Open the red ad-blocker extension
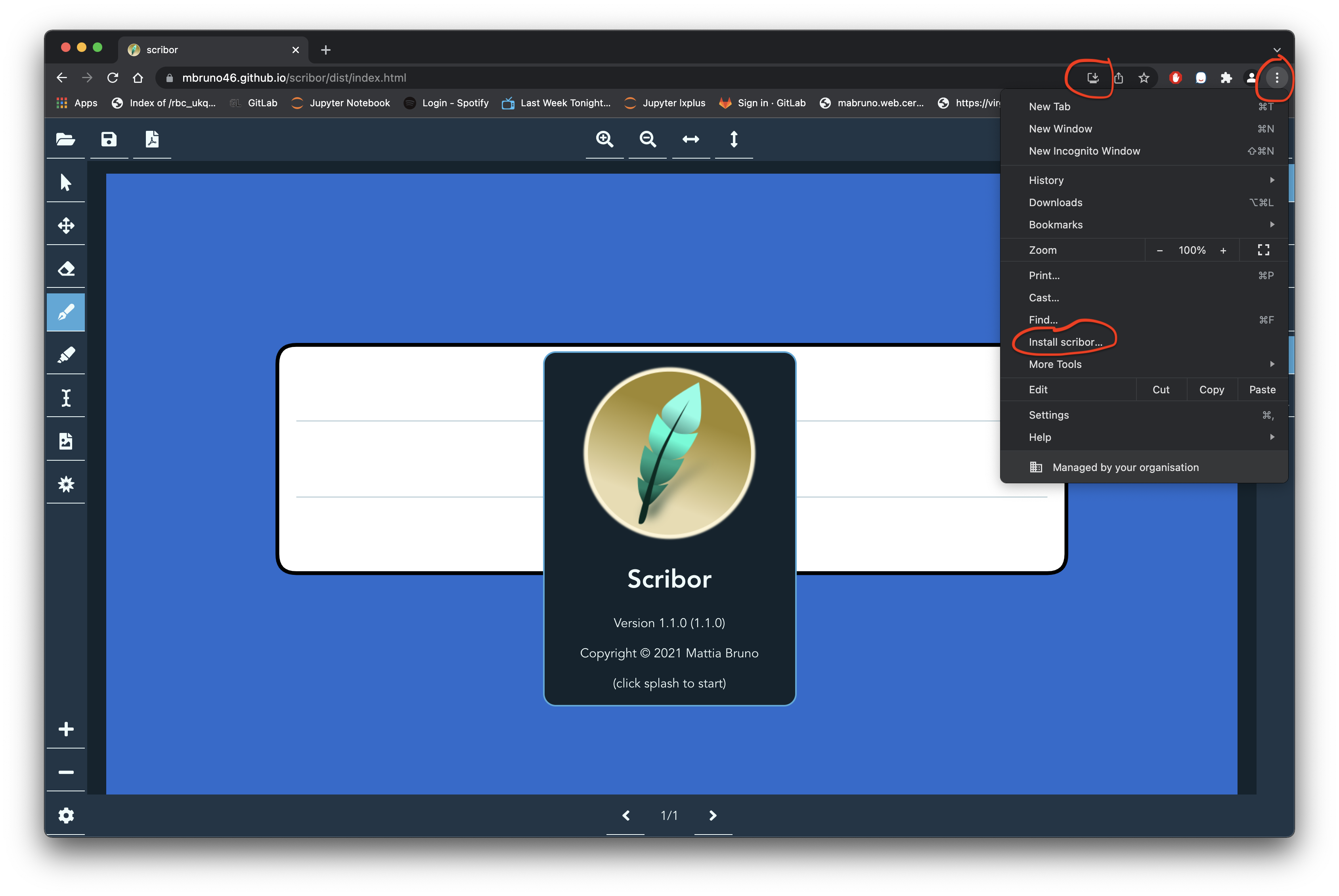Image resolution: width=1339 pixels, height=896 pixels. 1175,78
